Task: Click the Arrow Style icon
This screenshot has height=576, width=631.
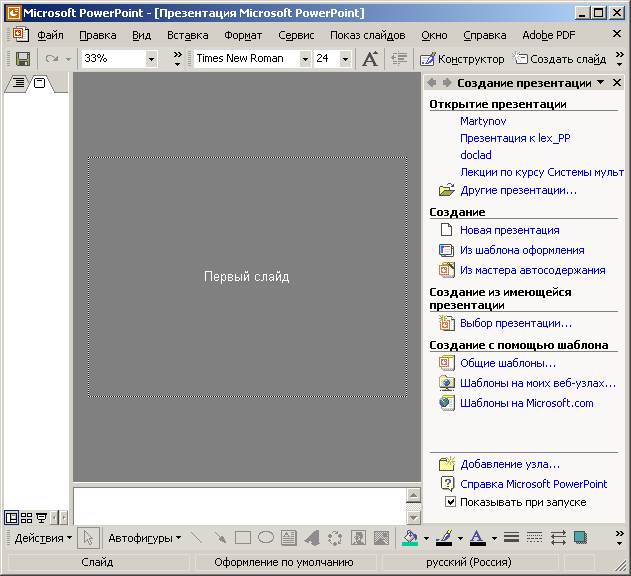Action: point(558,538)
